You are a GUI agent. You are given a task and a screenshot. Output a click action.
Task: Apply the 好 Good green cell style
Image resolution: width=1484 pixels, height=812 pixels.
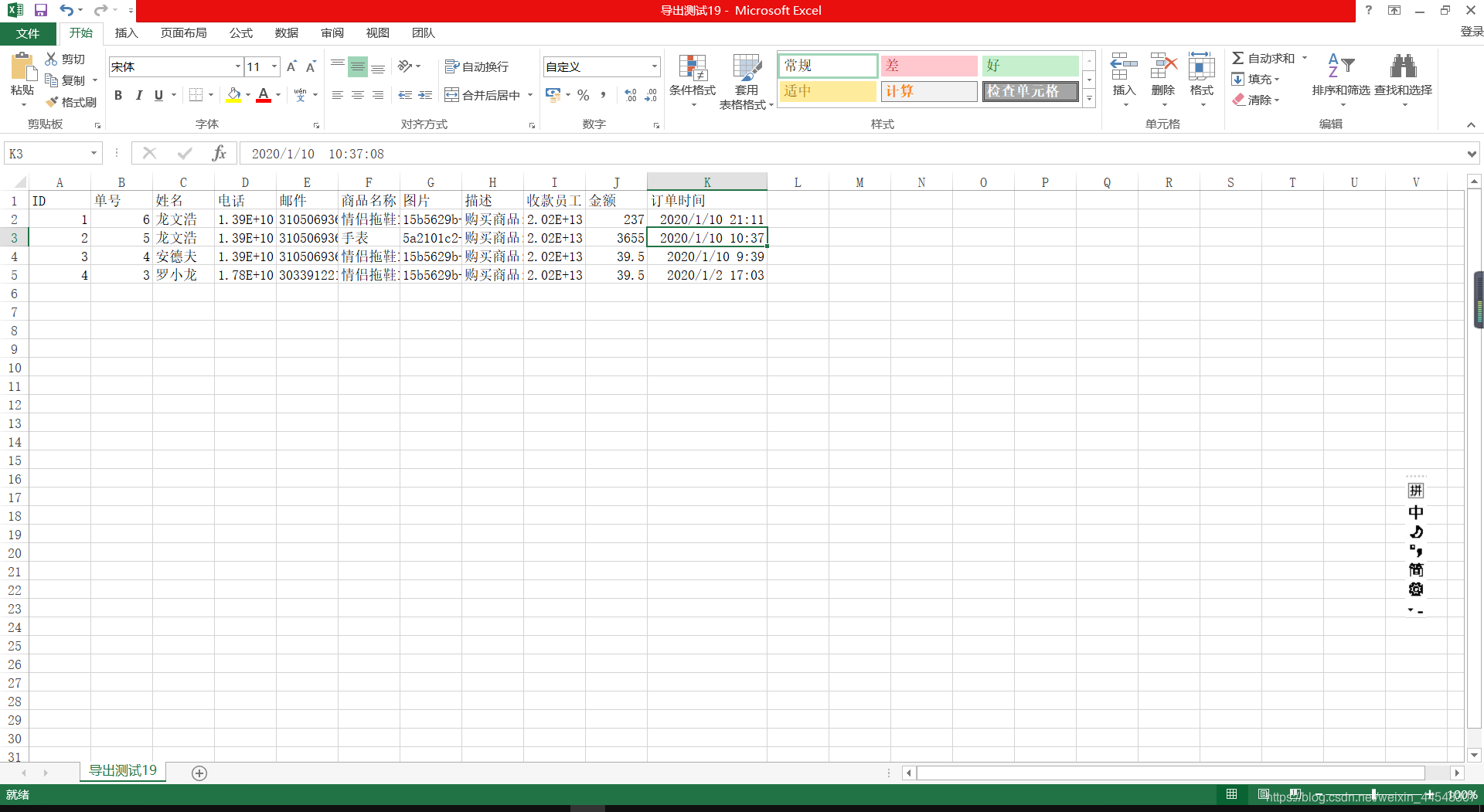pyautogui.click(x=1031, y=66)
